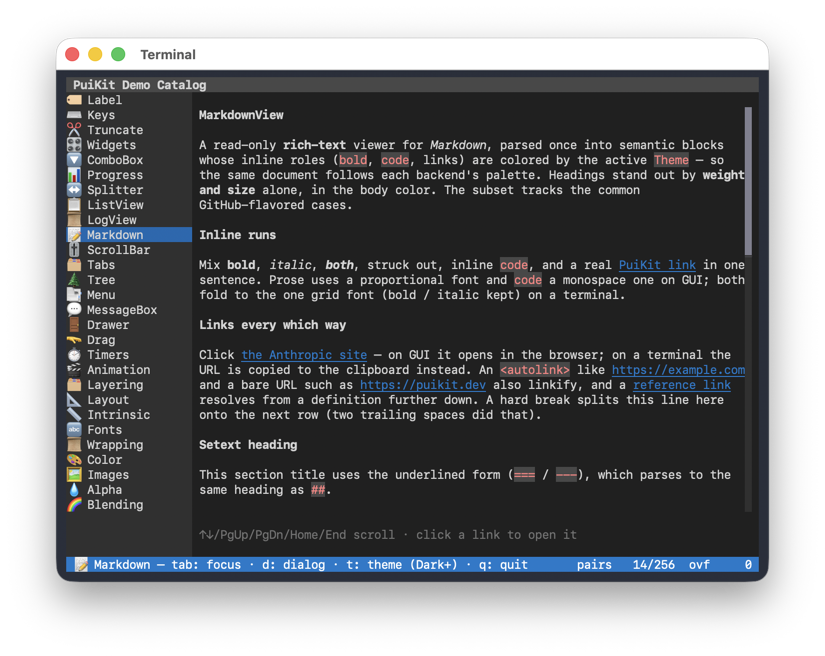Click the '14/256' pairs counter
Image resolution: width=825 pixels, height=656 pixels.
click(x=654, y=564)
